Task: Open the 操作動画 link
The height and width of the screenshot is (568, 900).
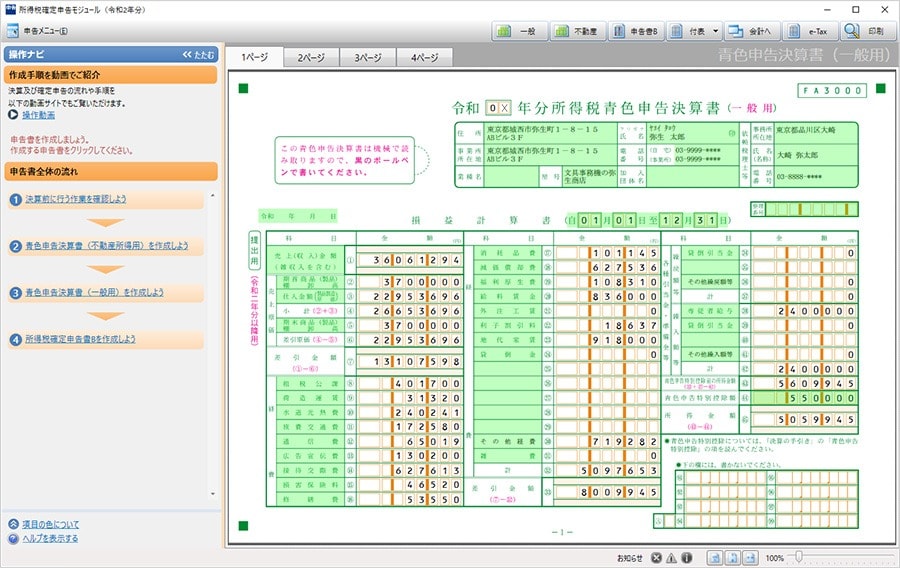Action: coord(38,115)
